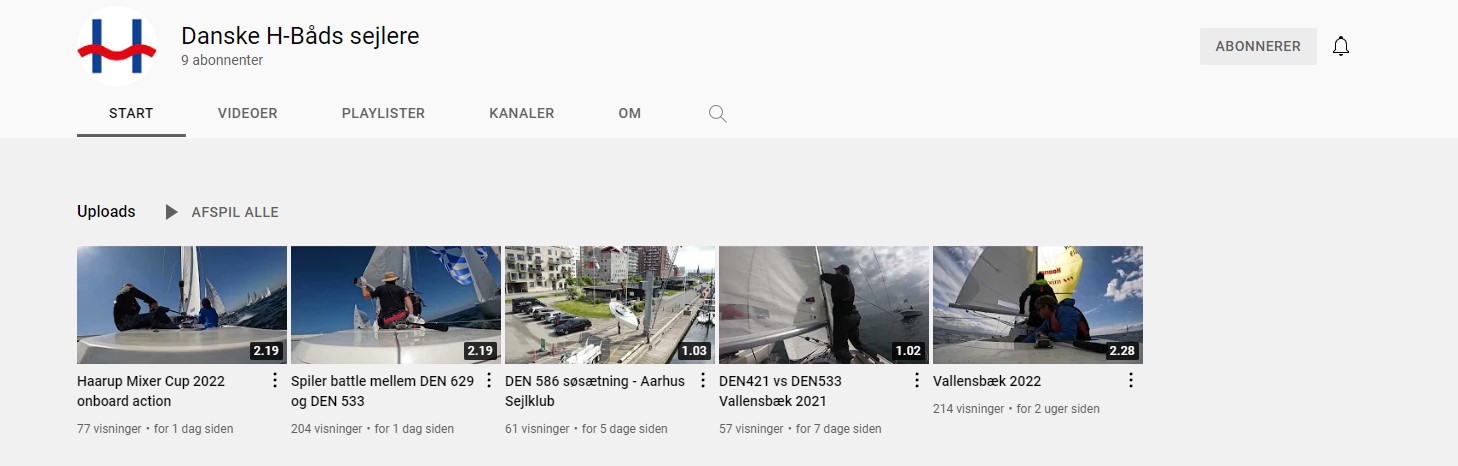
Task: Open the Haarup Mixer Cup 2022 onboard action title
Action: 151,391
